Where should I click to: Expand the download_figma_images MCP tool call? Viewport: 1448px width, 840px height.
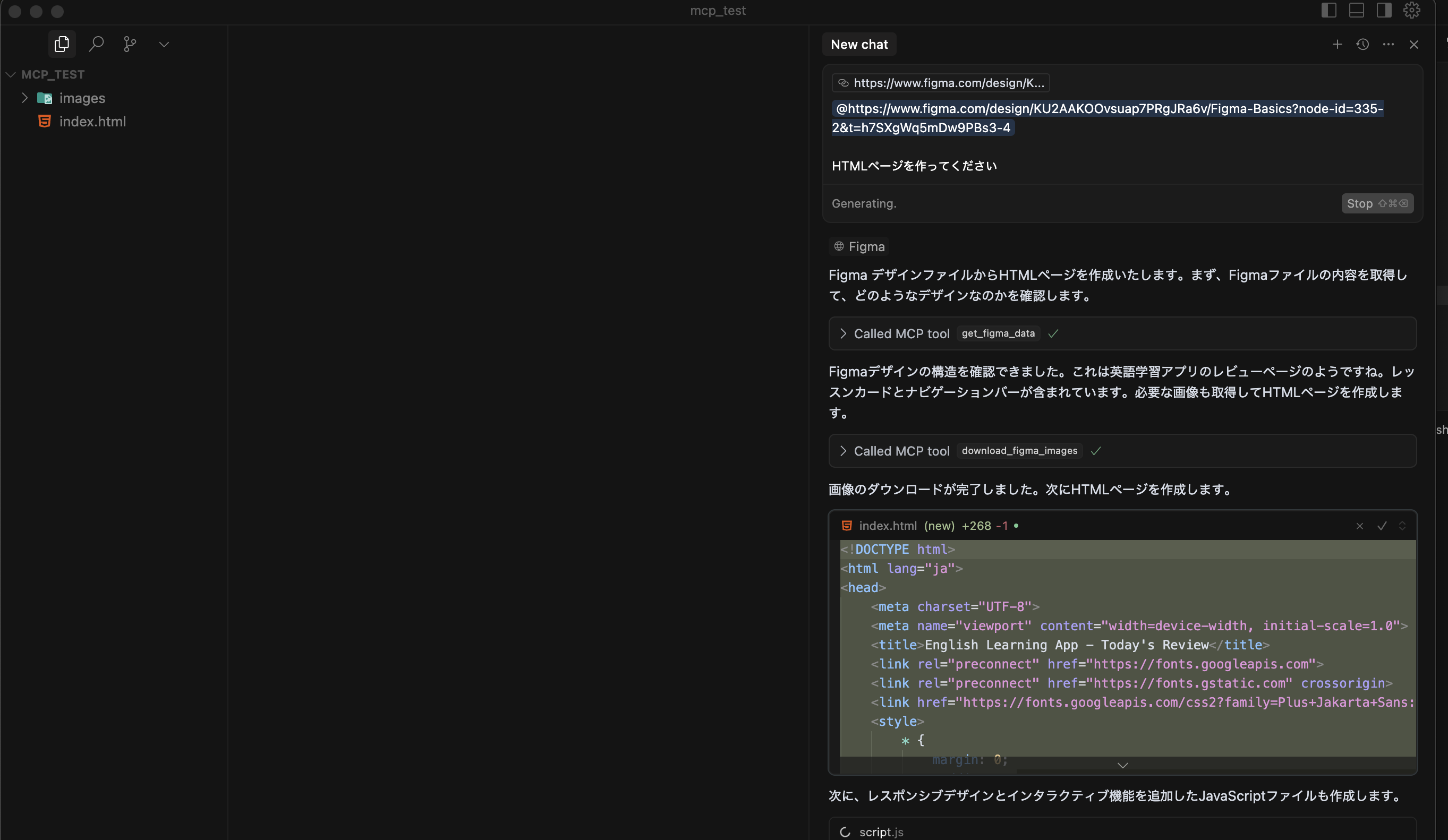tap(843, 451)
